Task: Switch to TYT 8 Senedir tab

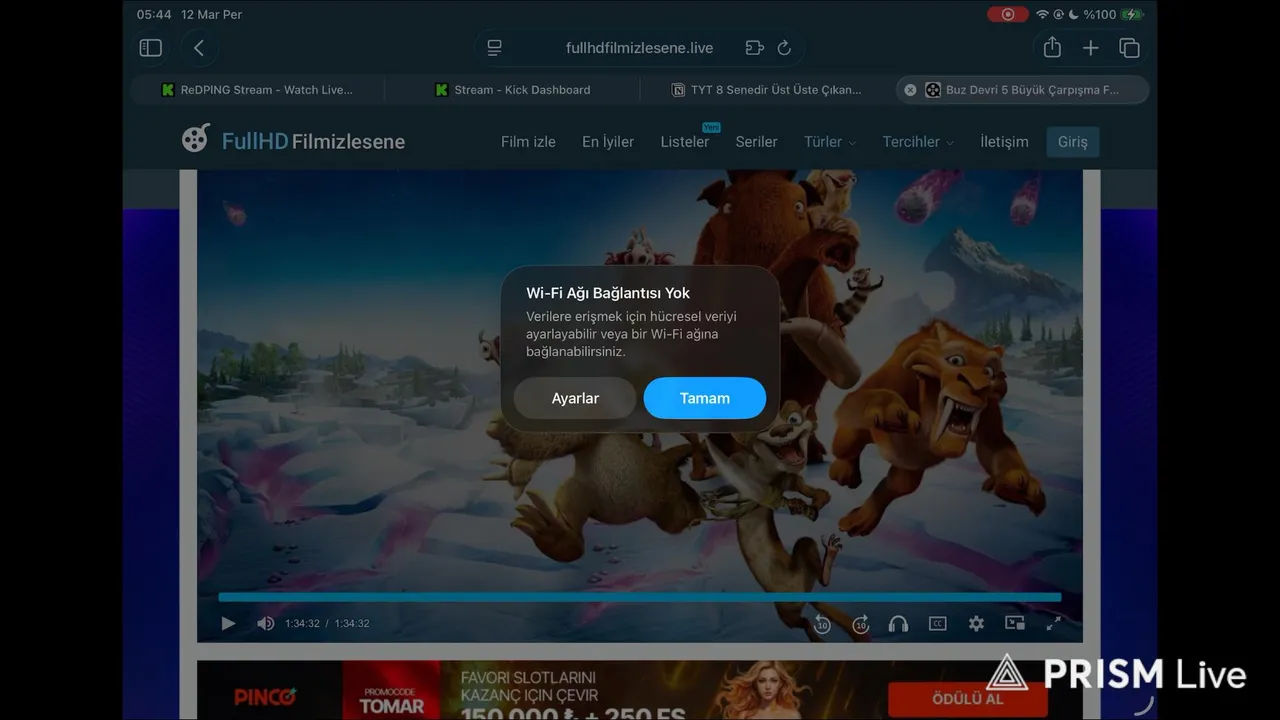Action: point(767,90)
